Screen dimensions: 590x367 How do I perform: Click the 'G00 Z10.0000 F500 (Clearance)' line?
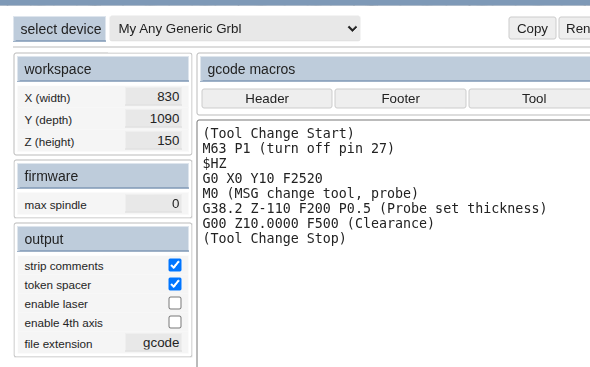[318, 224]
